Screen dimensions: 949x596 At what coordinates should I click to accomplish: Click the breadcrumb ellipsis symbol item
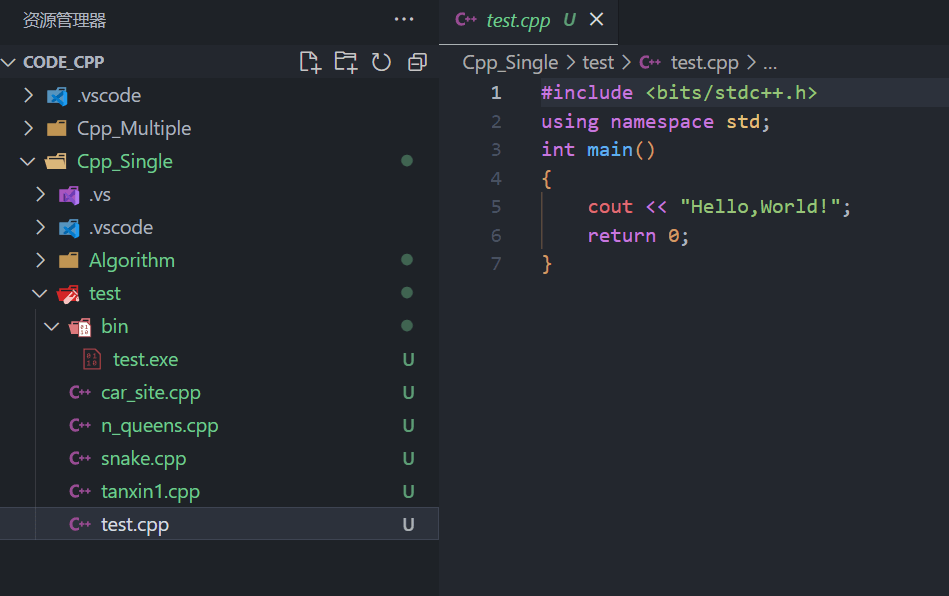click(x=770, y=63)
